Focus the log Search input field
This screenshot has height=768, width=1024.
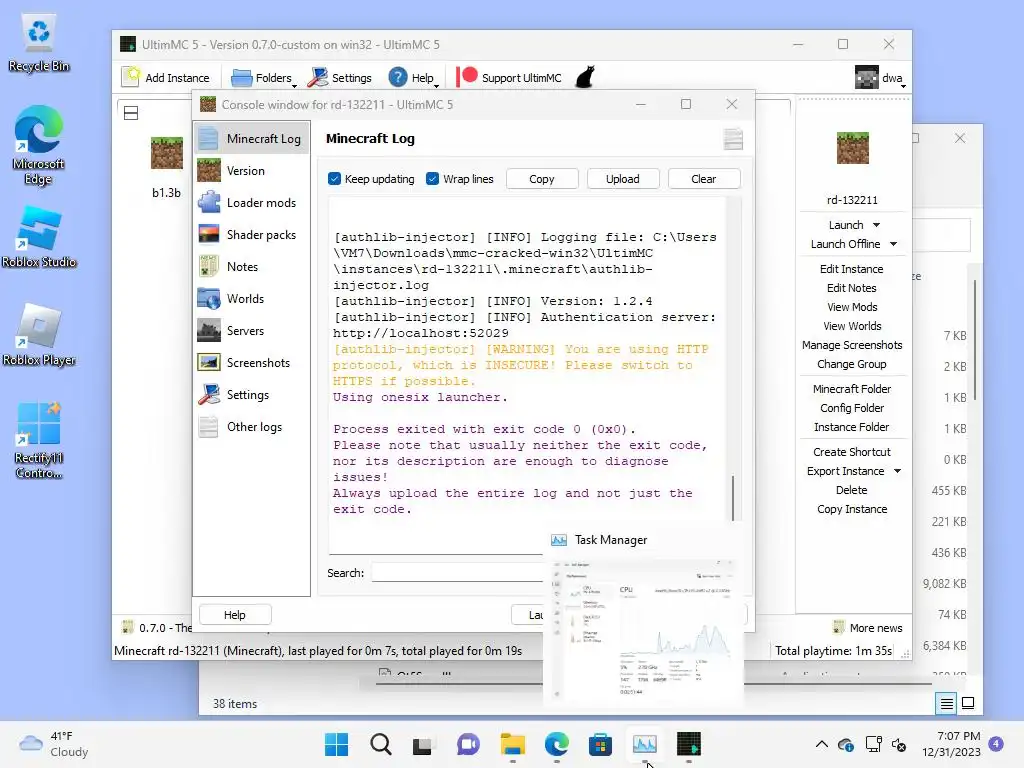tap(457, 573)
